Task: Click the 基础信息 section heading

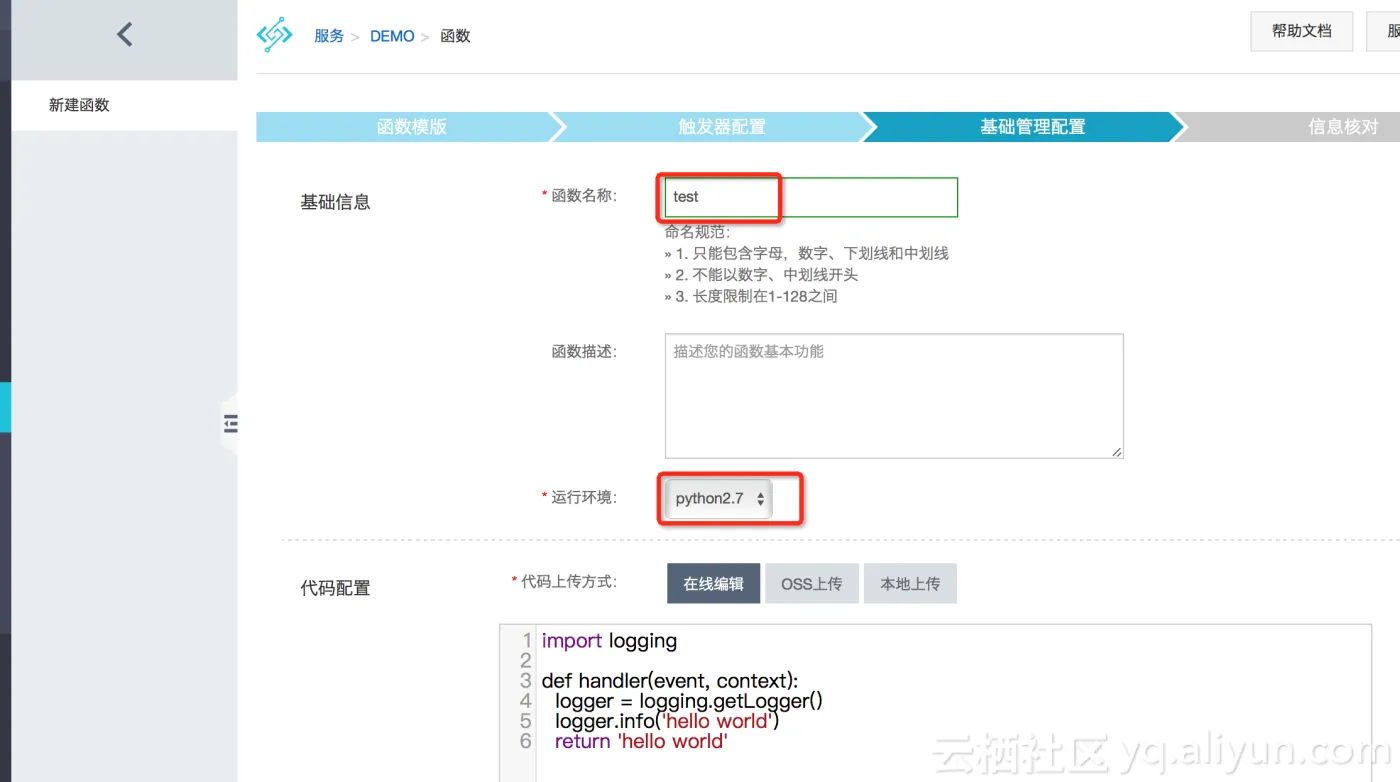Action: click(335, 202)
